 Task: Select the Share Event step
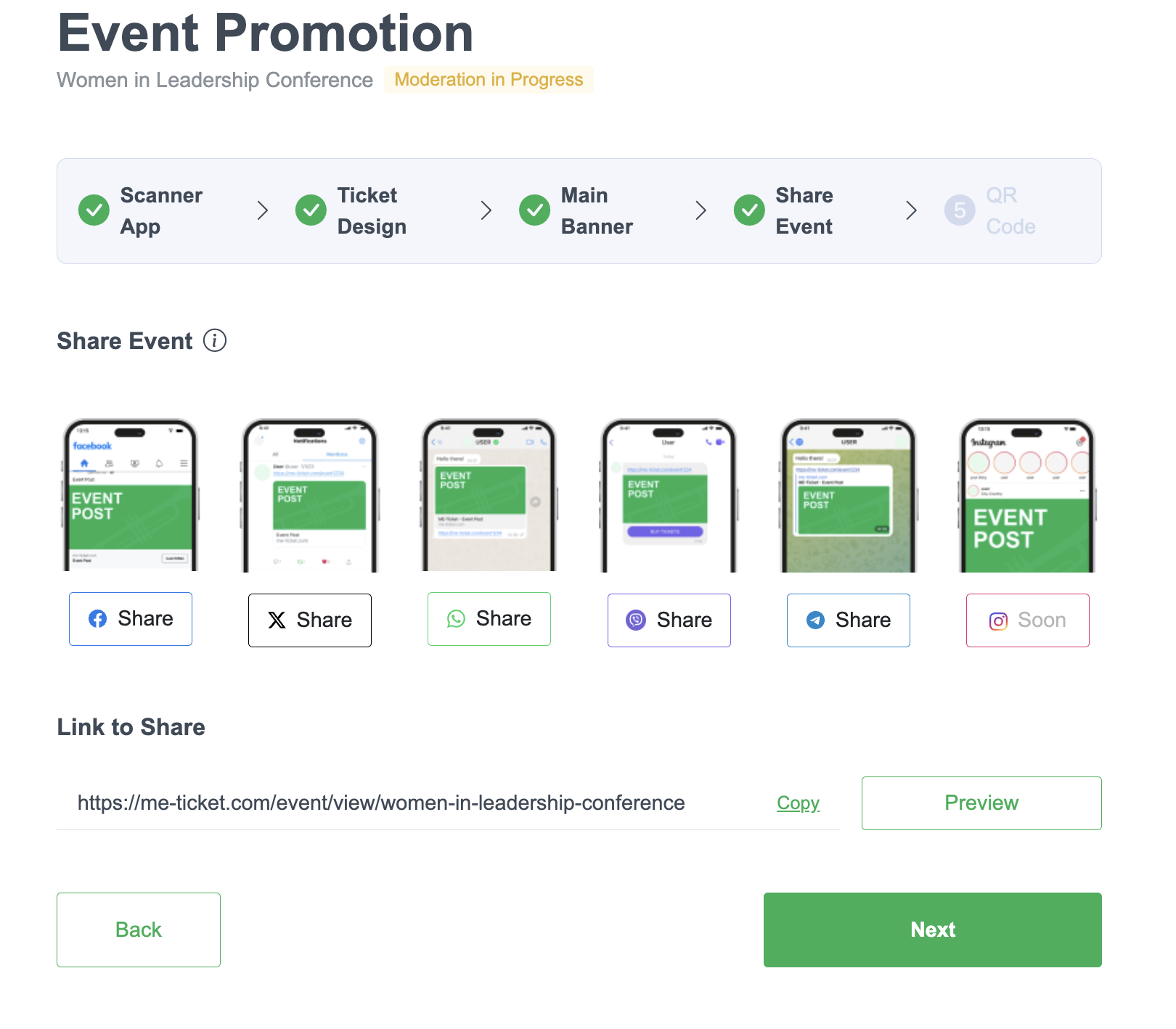pyautogui.click(x=804, y=211)
